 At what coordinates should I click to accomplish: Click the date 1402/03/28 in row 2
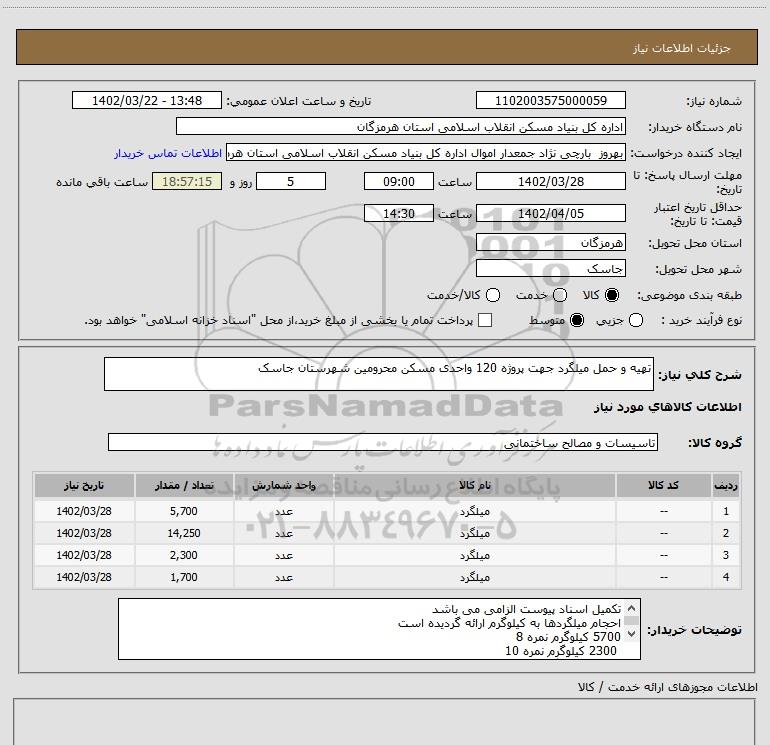pyautogui.click(x=84, y=533)
